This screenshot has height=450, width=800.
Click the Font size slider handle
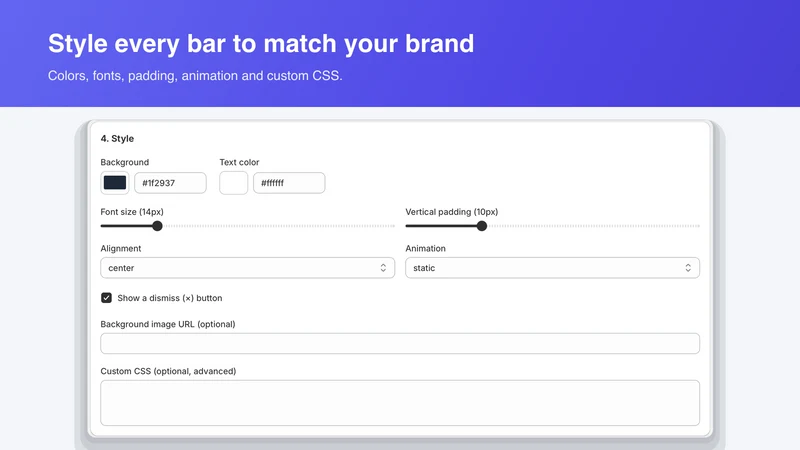157,226
